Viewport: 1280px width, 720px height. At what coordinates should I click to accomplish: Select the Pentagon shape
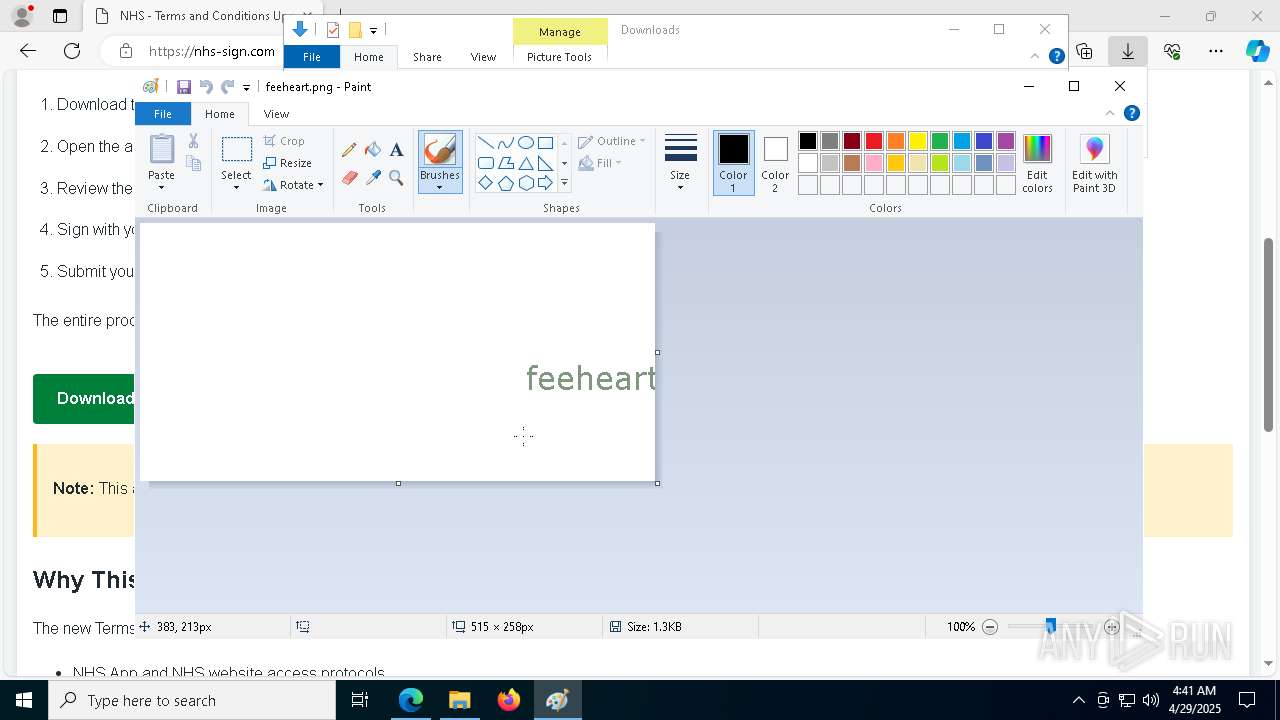click(505, 183)
